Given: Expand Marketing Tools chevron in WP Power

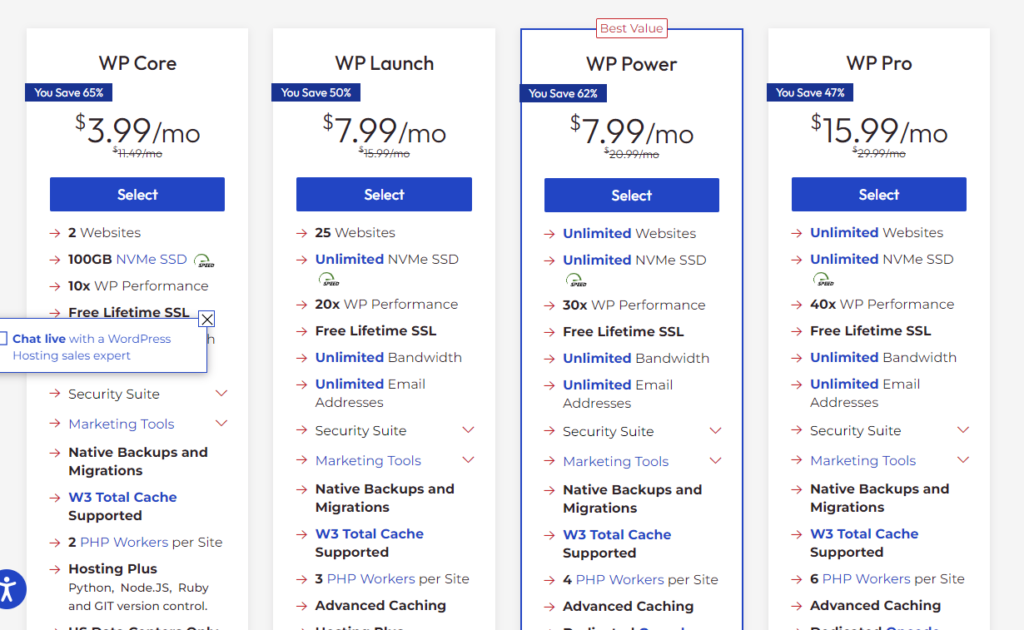Looking at the screenshot, I should click(x=716, y=460).
